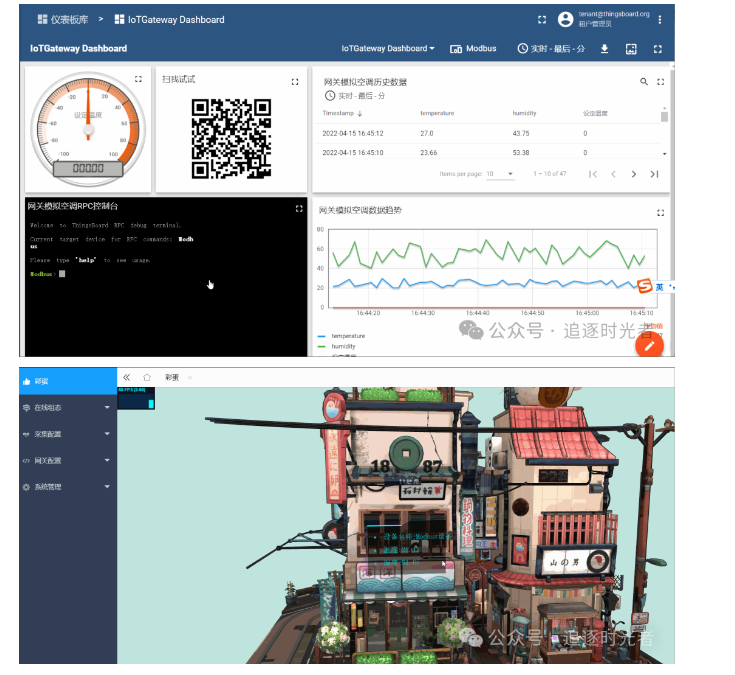This screenshot has height=675, width=735.
Task: Sort by humidity column header
Action: click(x=524, y=113)
